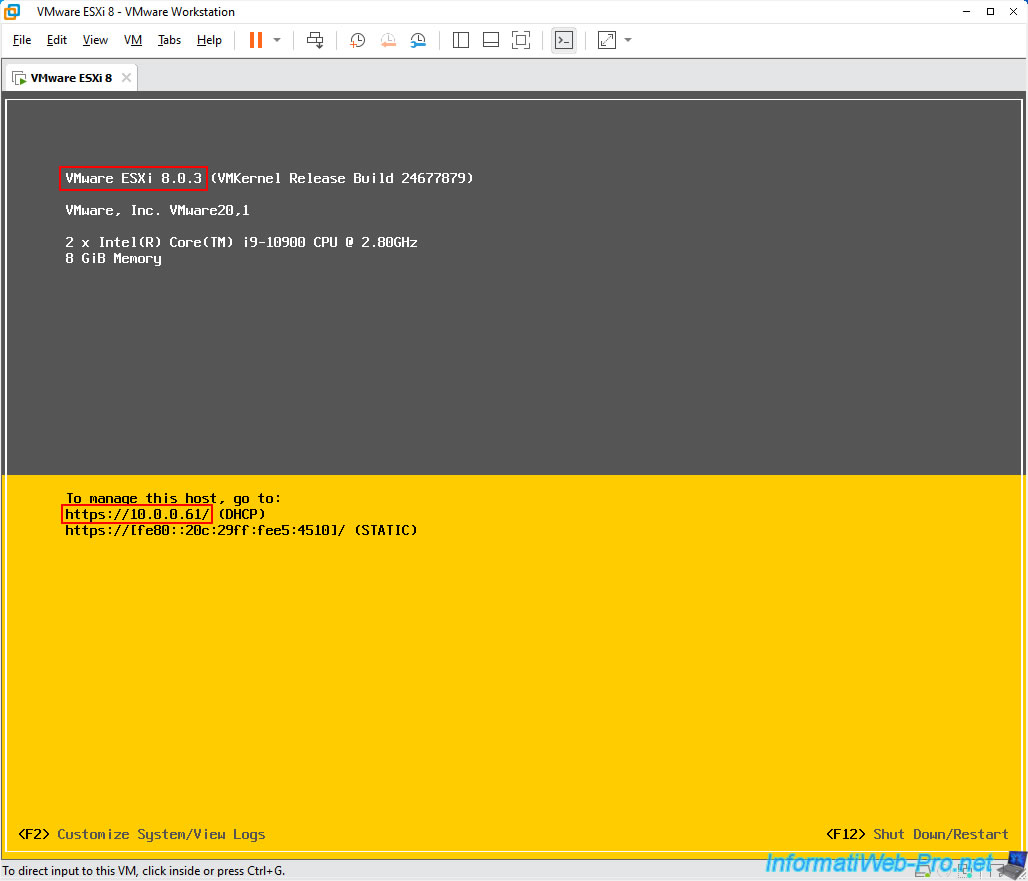
Task: Toggle the console view button
Action: click(564, 40)
